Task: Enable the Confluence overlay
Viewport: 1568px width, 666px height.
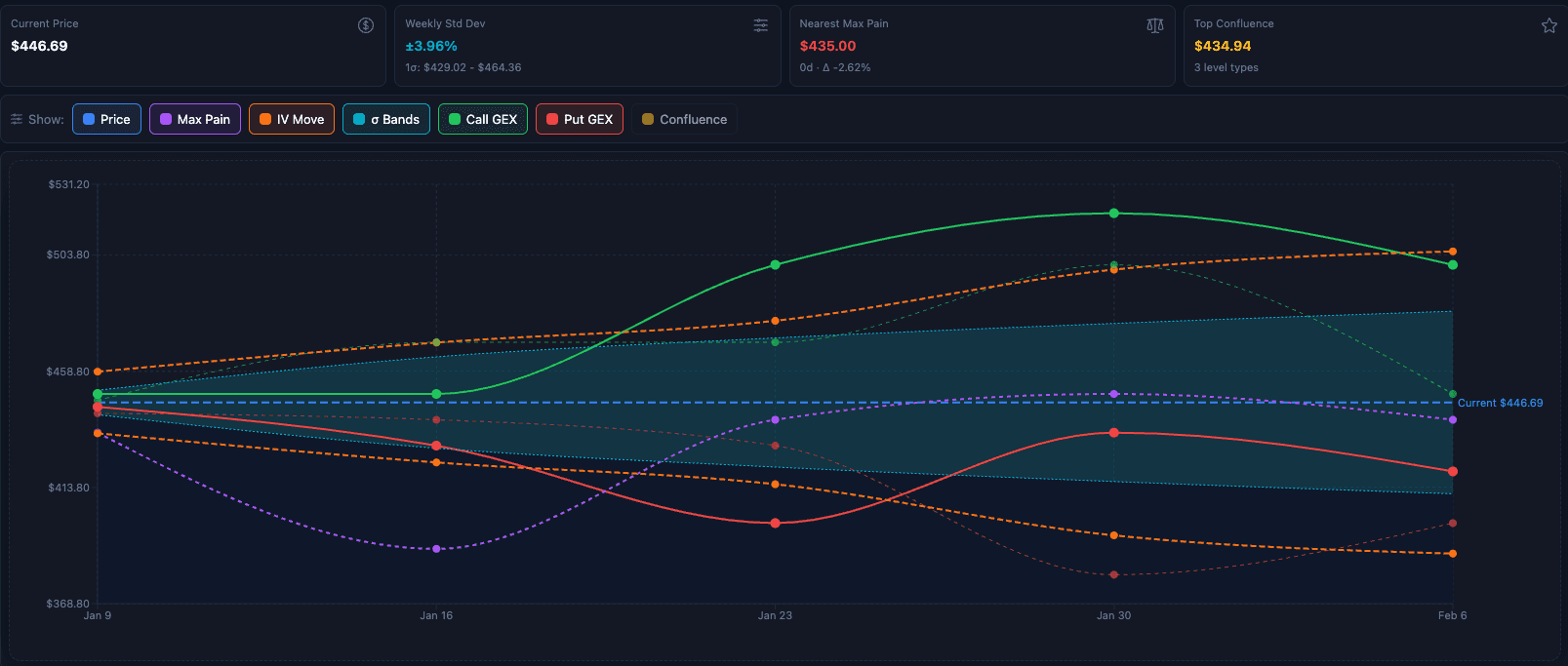Action: tap(684, 119)
